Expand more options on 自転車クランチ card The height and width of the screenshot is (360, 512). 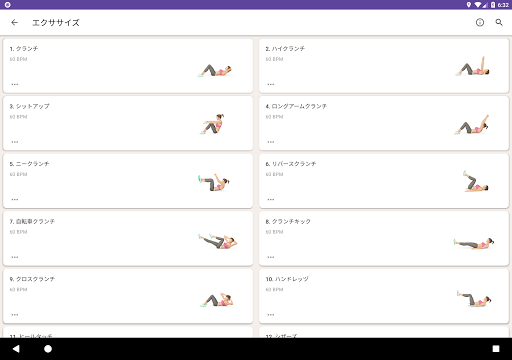point(15,257)
